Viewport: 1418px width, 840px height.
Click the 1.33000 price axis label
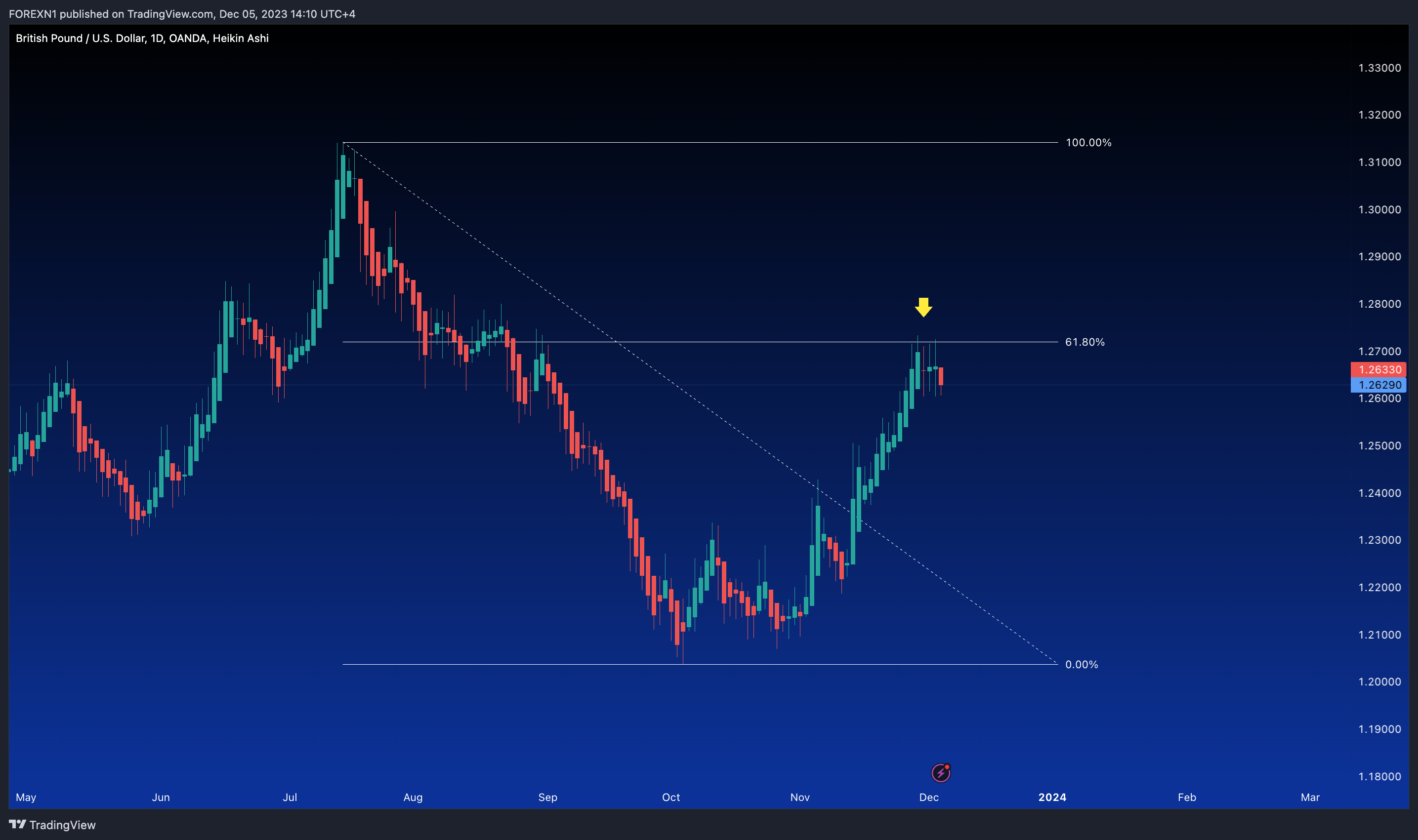pos(1379,68)
